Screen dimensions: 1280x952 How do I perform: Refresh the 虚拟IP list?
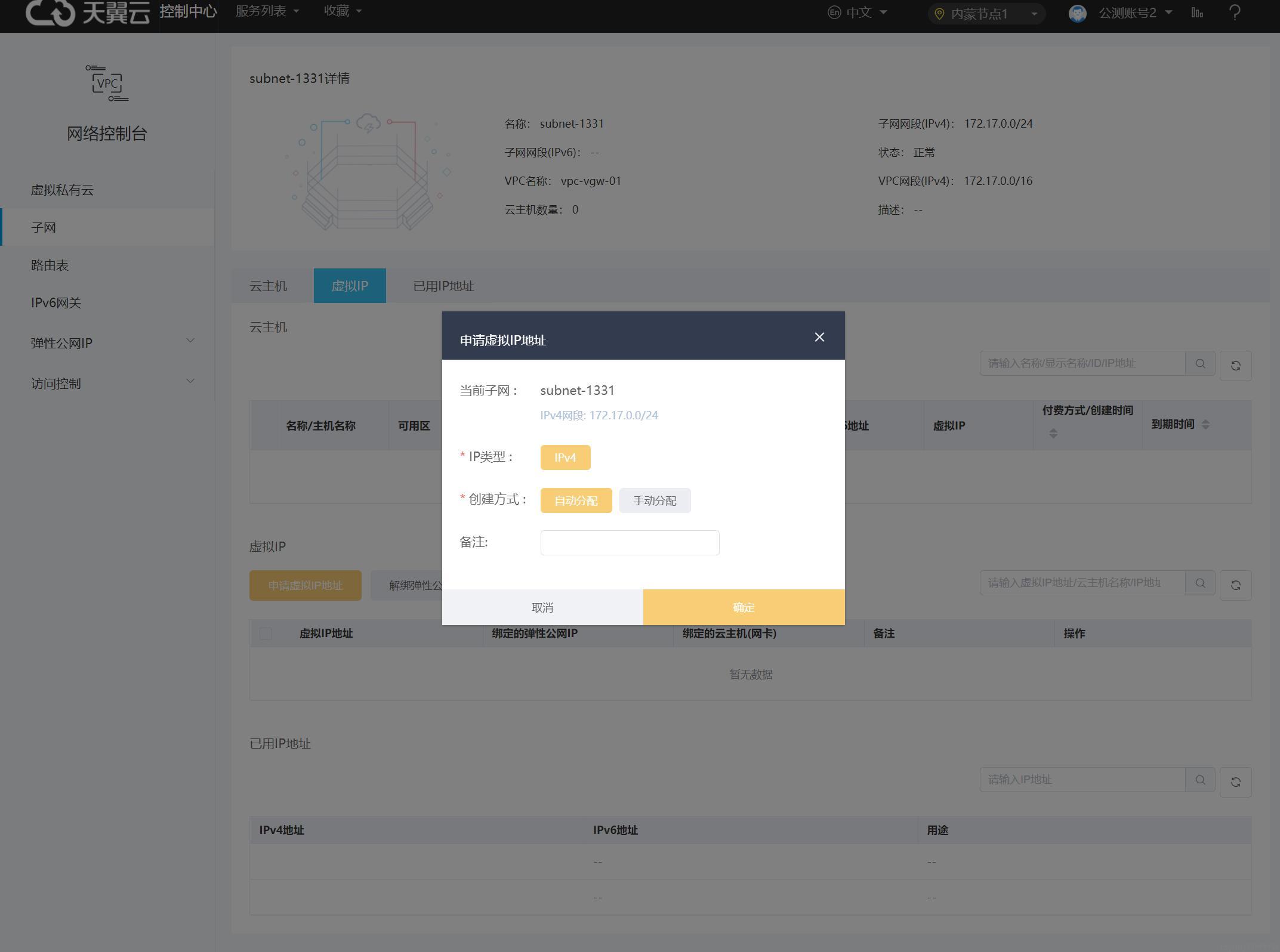[1235, 585]
